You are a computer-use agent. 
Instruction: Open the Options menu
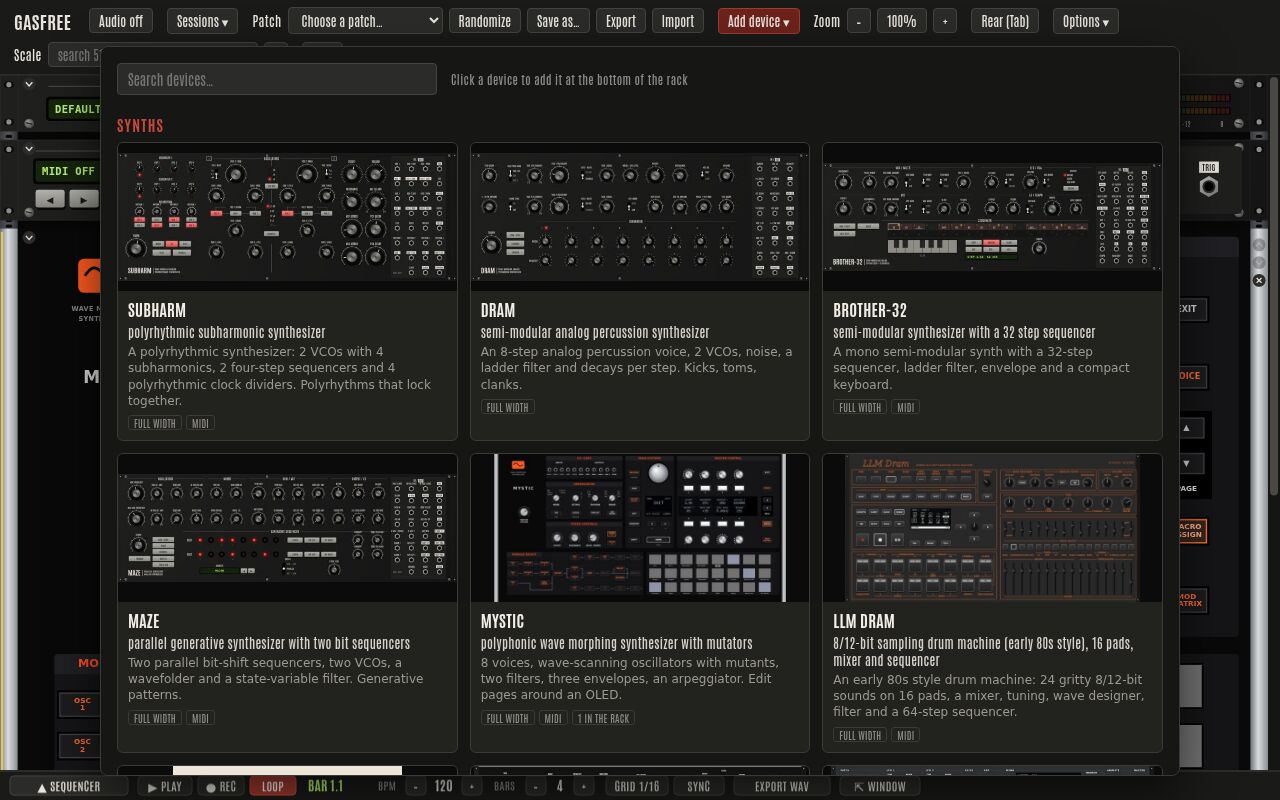(1085, 21)
